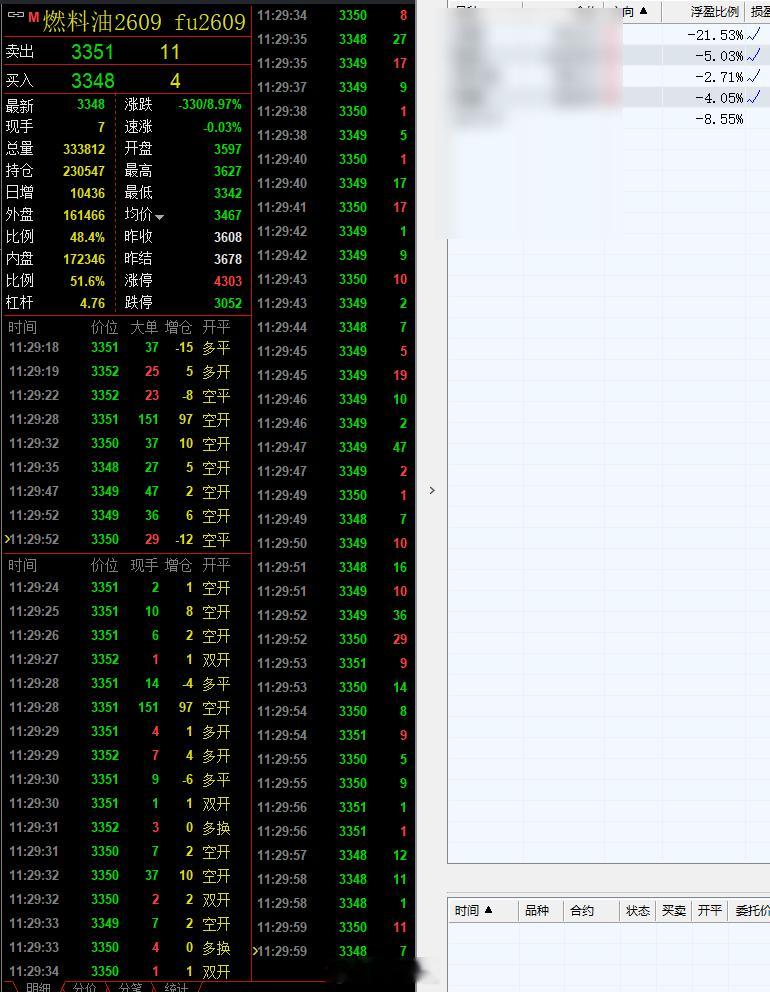Select the 11:29:41 tick at 3350 with 17

pyautogui.click(x=332, y=208)
